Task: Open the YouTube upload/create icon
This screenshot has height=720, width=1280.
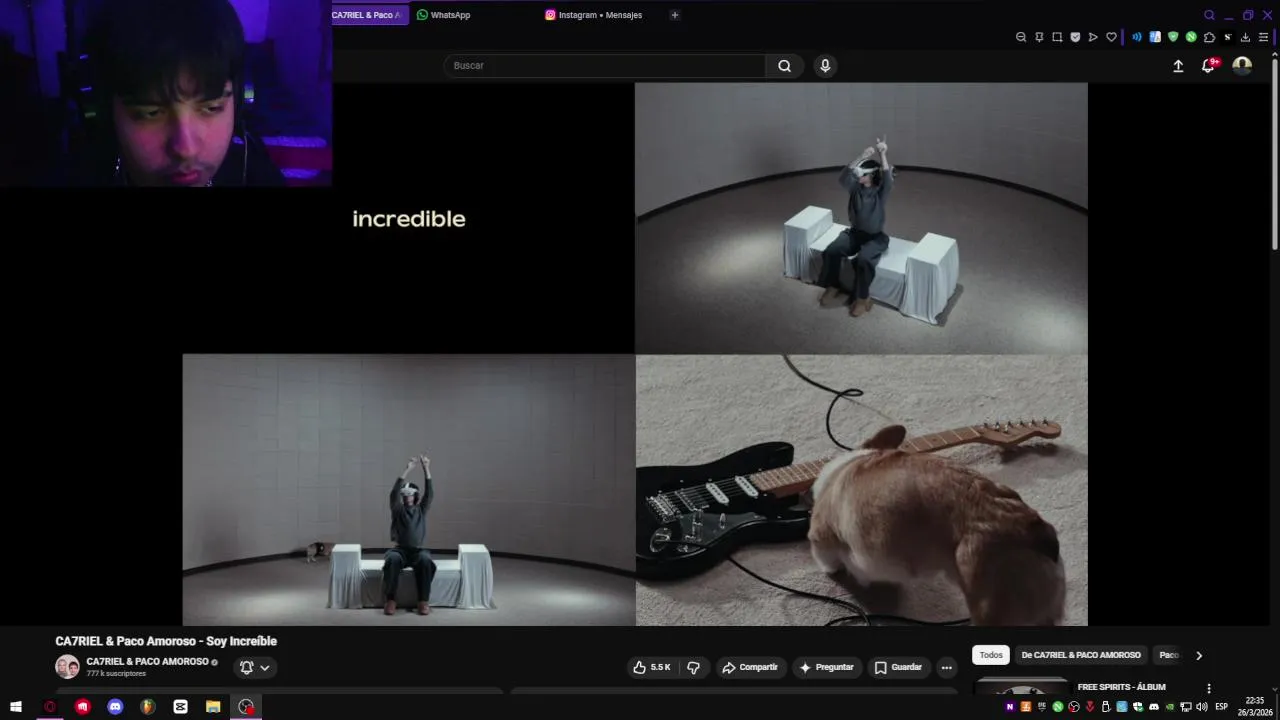Action: 1178,66
